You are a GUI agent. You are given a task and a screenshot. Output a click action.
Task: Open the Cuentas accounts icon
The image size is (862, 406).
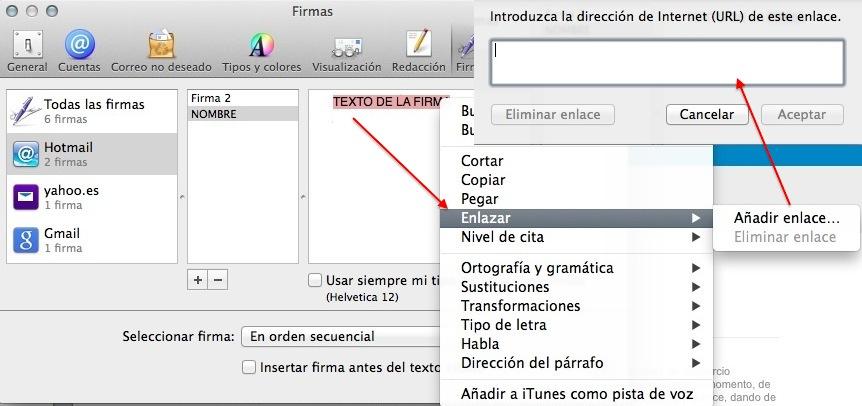click(79, 48)
